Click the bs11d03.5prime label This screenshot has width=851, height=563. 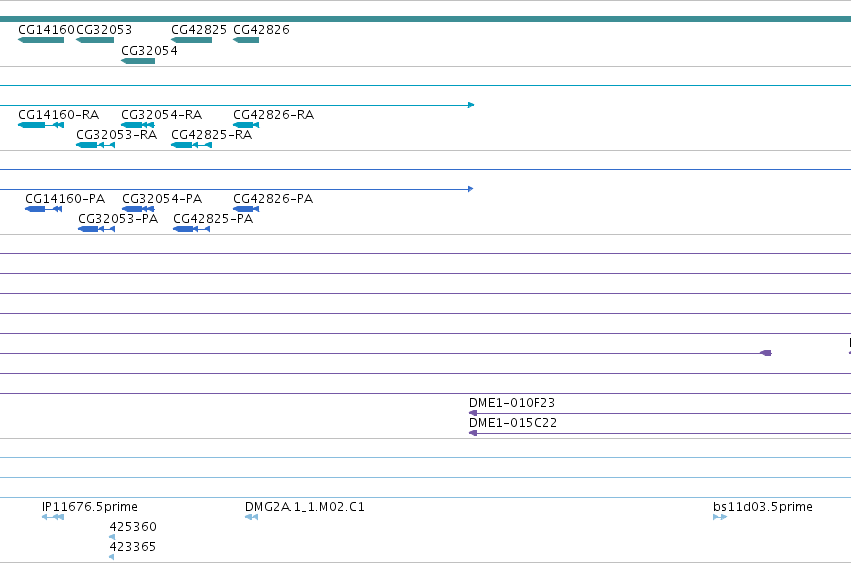pos(763,507)
